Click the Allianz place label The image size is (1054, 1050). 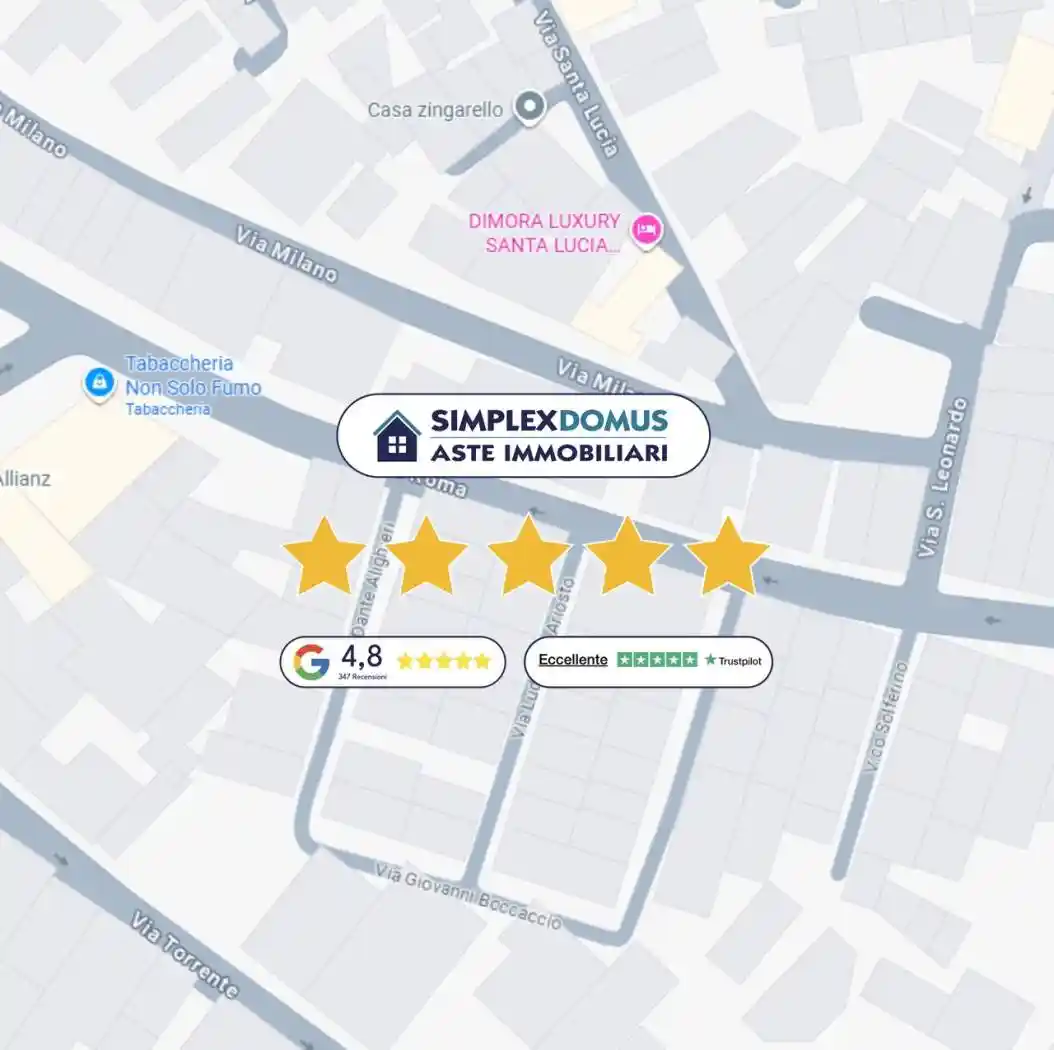click(25, 479)
